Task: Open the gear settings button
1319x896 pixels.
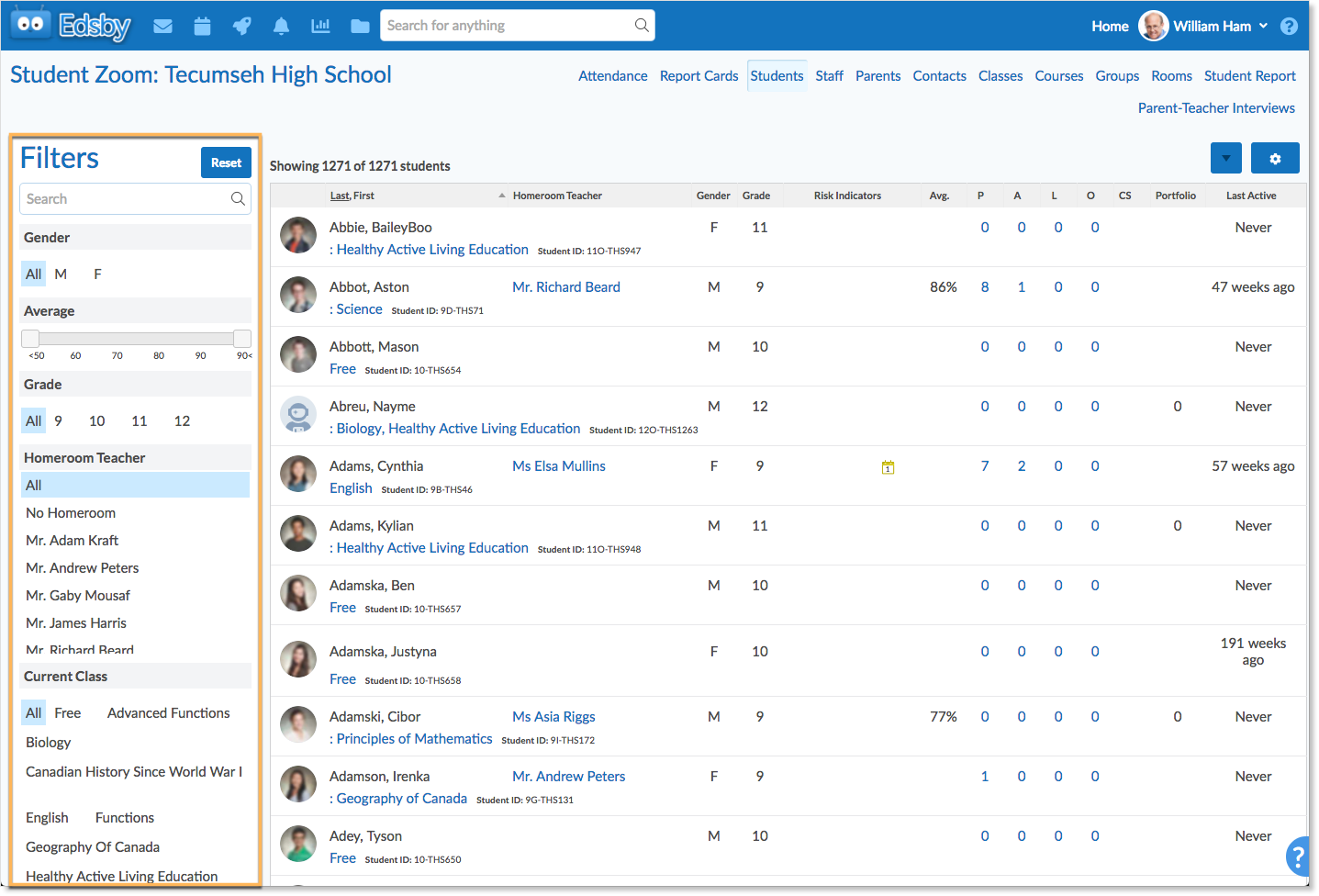Action: pyautogui.click(x=1275, y=158)
